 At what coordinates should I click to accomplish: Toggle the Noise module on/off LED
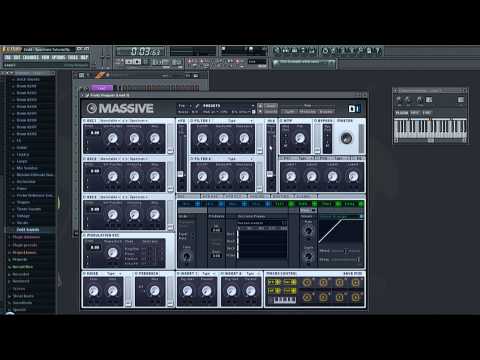pos(85,274)
